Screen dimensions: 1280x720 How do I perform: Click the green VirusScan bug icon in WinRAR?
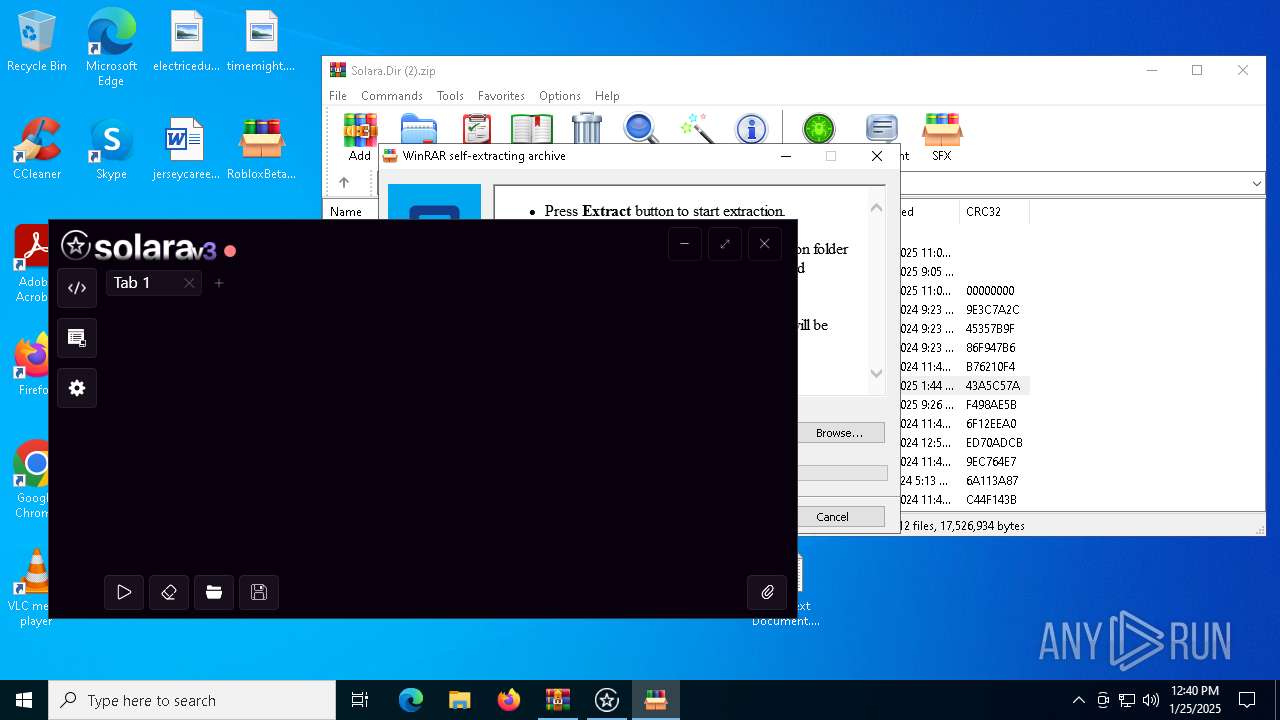click(818, 131)
